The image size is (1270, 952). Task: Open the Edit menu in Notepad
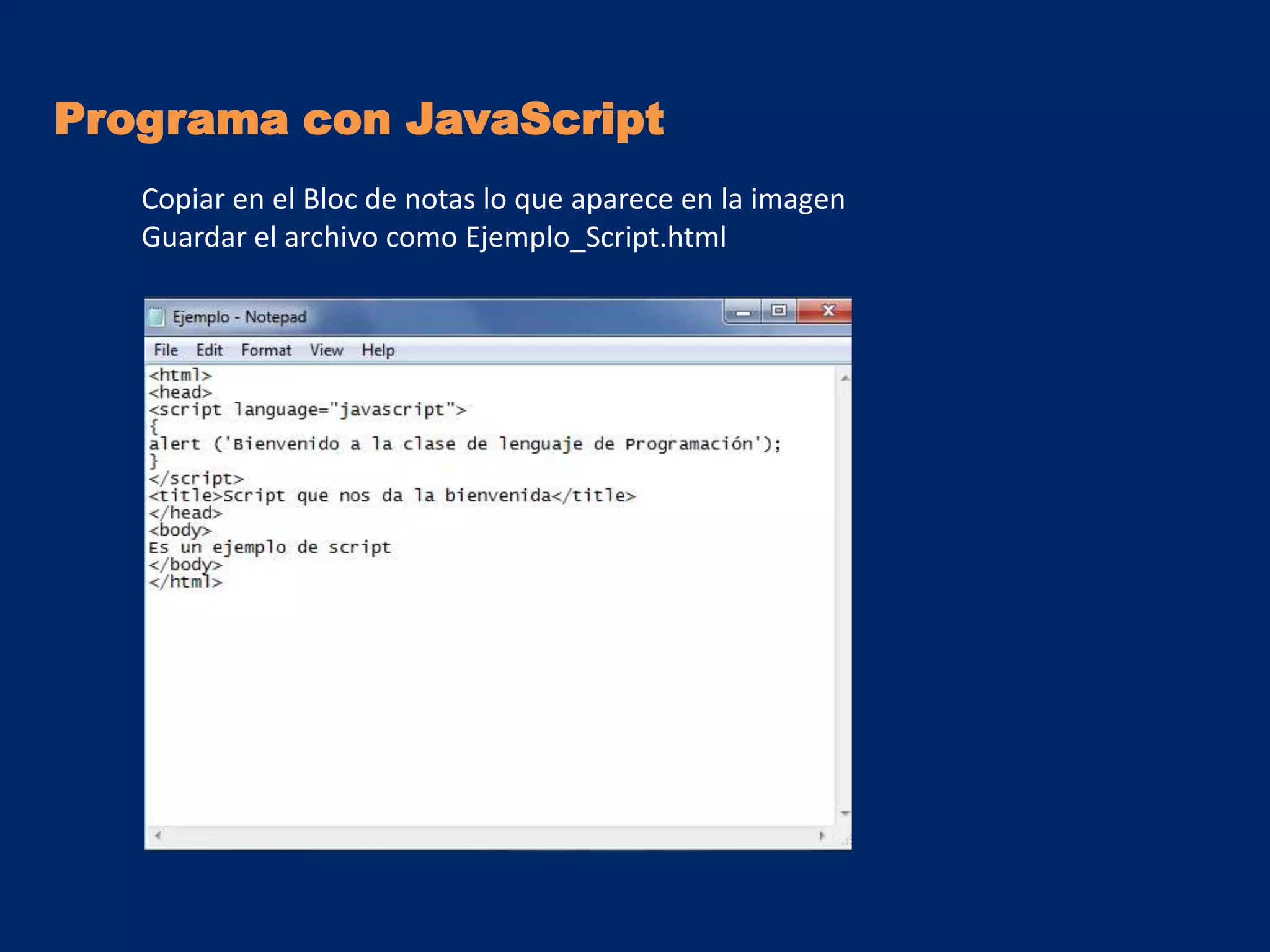[209, 350]
